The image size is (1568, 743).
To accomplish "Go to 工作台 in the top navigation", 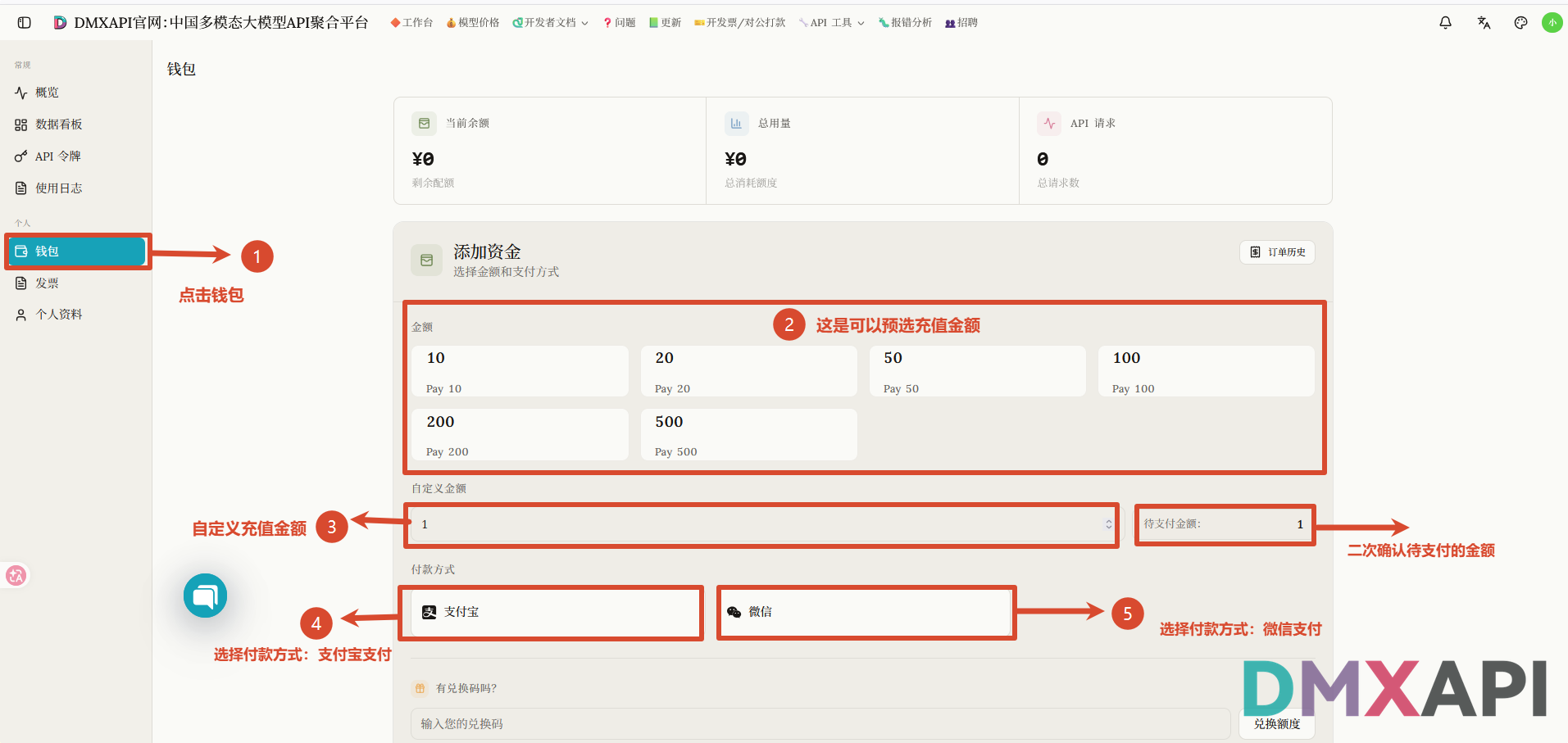I will (x=411, y=23).
